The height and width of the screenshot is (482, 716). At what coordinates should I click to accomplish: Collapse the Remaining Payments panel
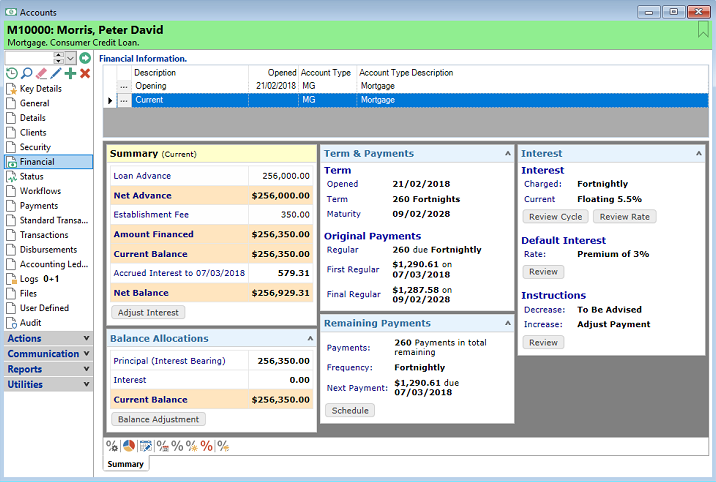[x=507, y=323]
